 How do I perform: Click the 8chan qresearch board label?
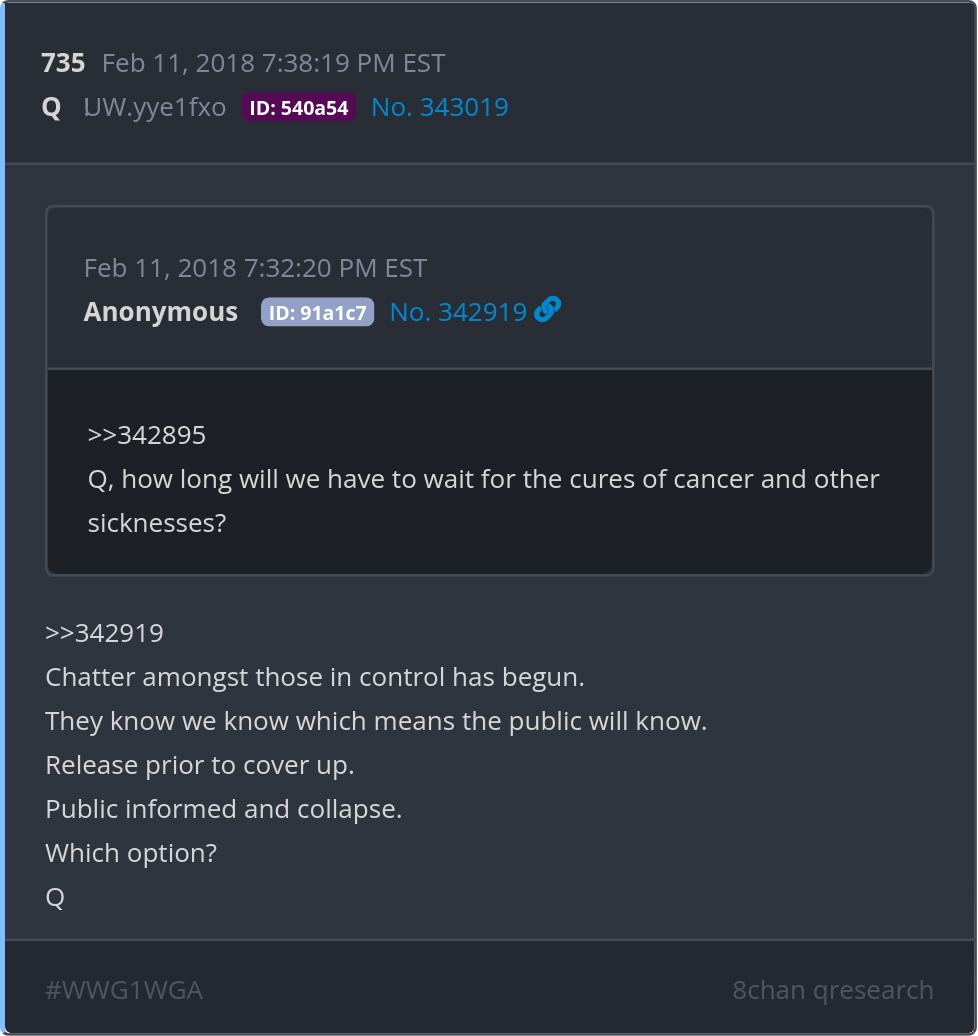point(832,990)
